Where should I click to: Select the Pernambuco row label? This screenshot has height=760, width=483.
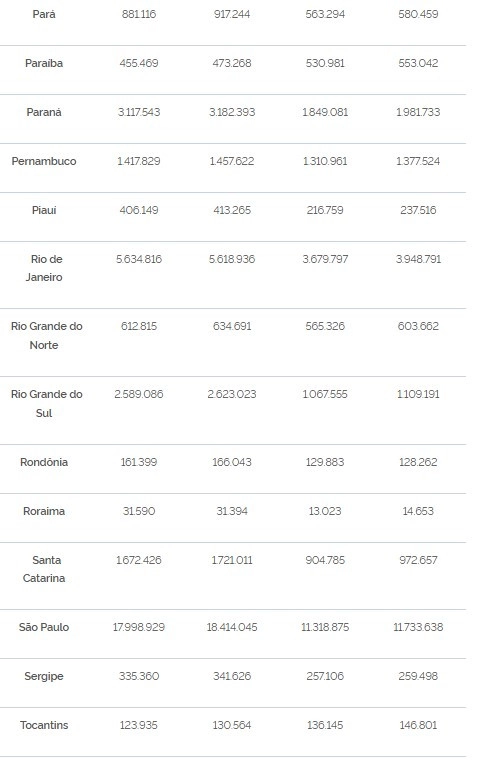pos(44,161)
